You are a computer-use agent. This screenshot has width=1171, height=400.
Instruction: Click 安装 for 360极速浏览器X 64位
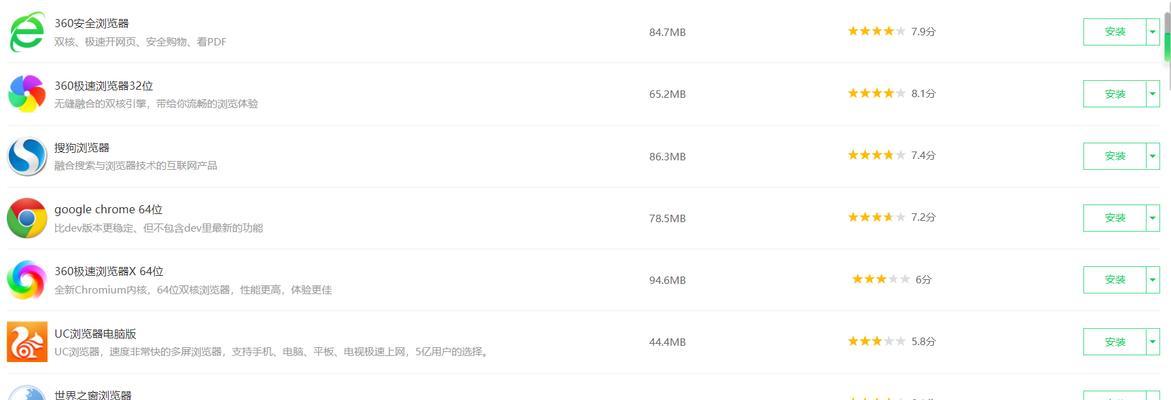pyautogui.click(x=1115, y=280)
